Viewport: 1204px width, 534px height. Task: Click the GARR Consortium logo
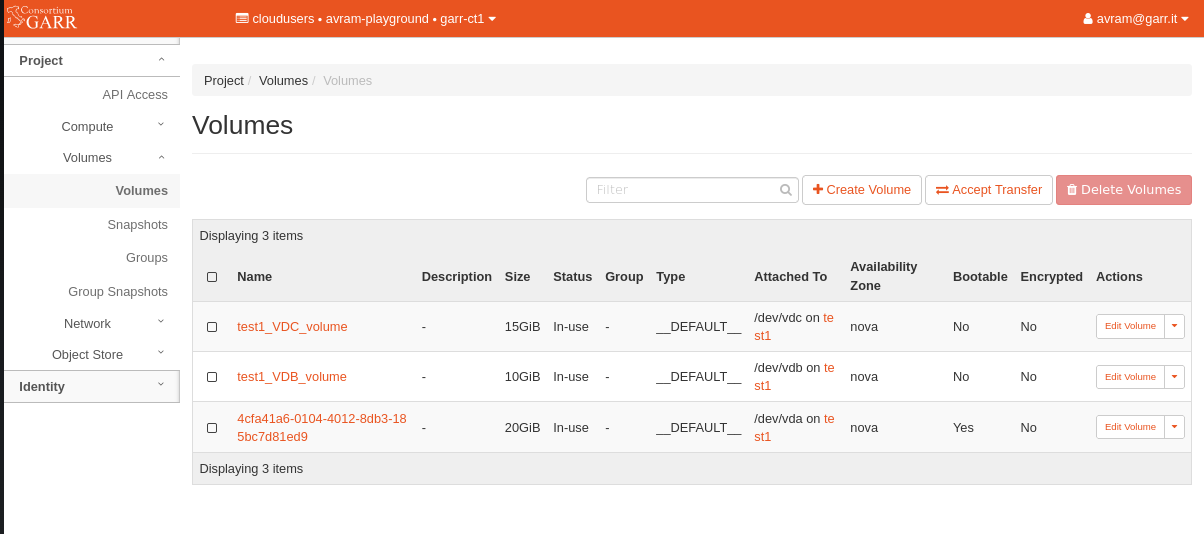41,18
